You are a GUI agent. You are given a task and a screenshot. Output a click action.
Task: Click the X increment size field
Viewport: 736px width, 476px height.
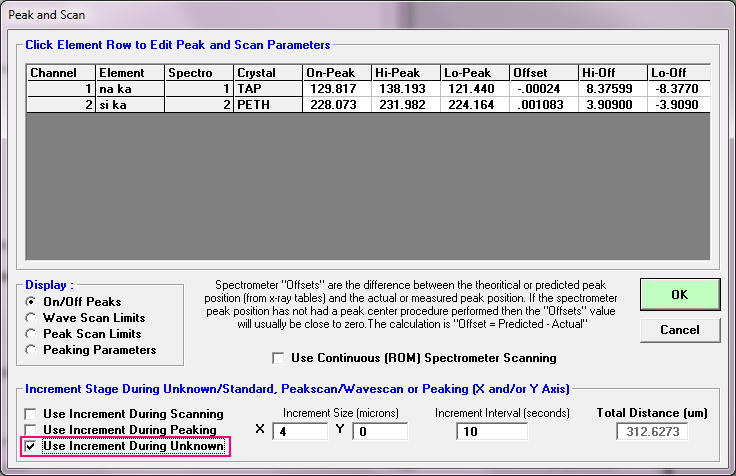pos(298,431)
